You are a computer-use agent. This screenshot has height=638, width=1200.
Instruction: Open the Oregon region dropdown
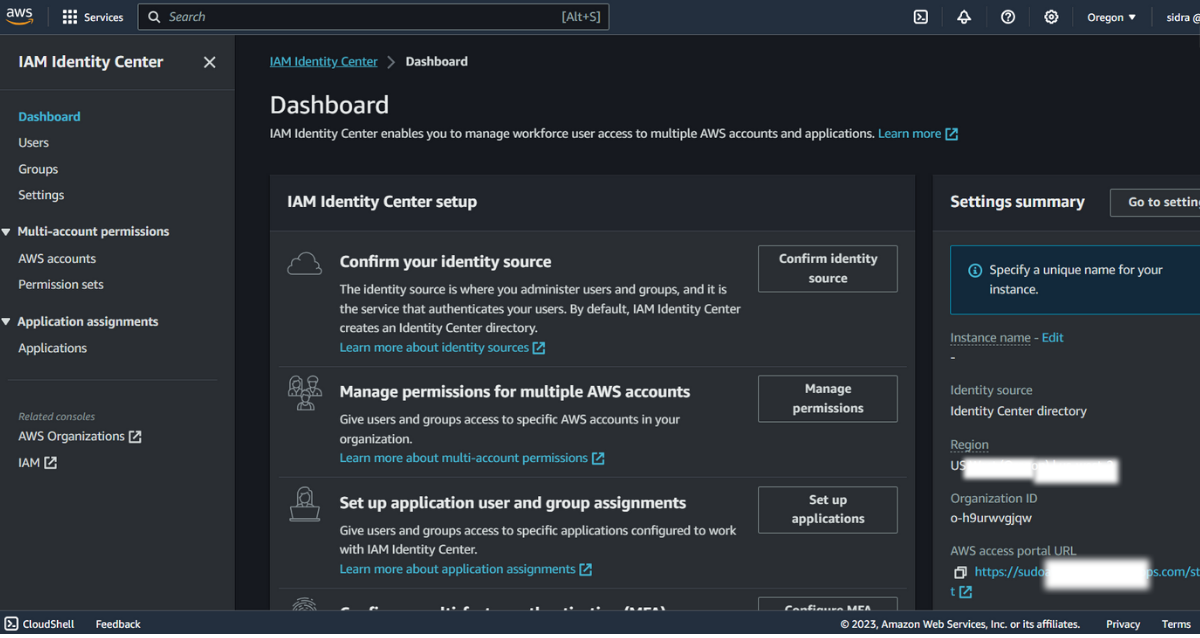point(1112,17)
